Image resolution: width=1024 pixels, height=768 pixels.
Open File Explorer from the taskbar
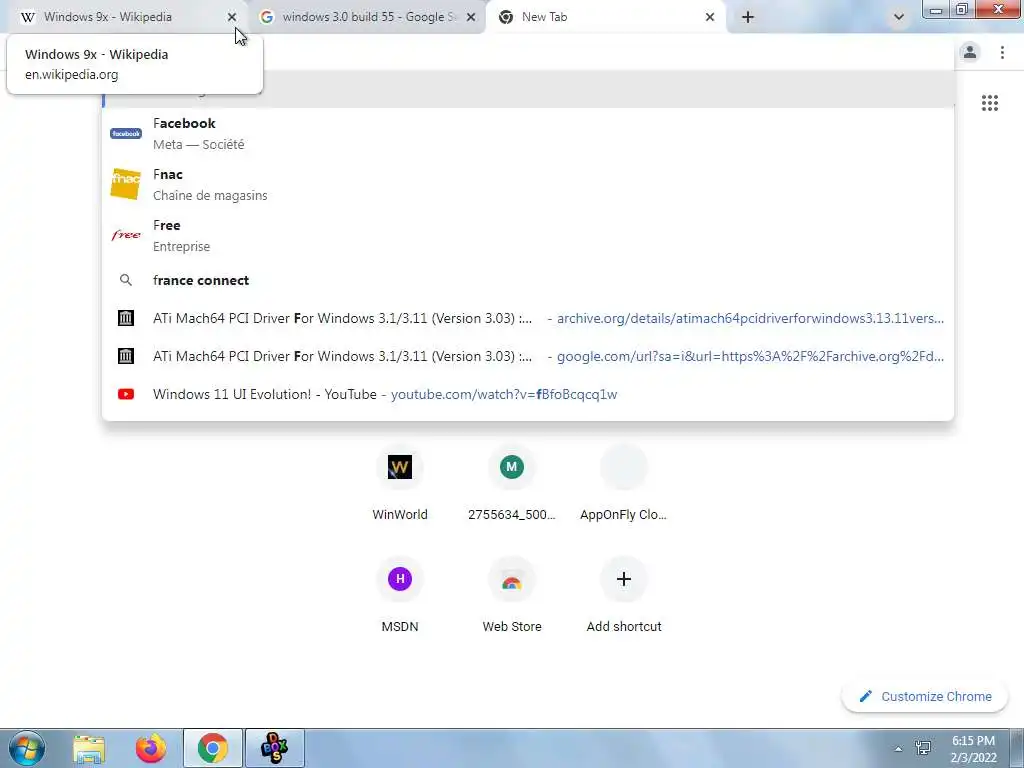tap(89, 748)
